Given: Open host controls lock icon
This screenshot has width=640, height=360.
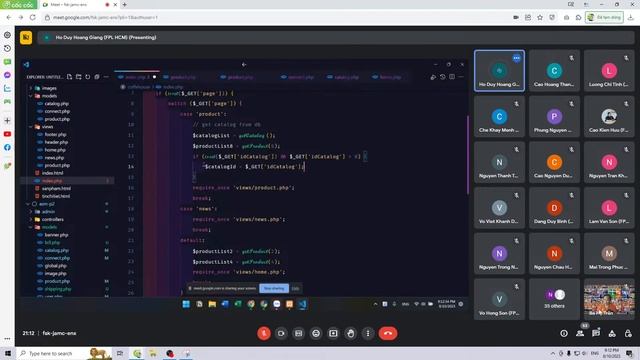Looking at the screenshot, I should pos(628,333).
